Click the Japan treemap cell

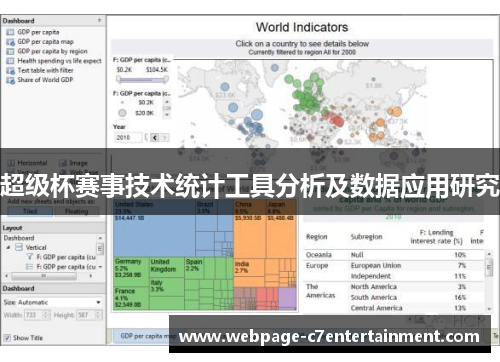[x=281, y=228]
